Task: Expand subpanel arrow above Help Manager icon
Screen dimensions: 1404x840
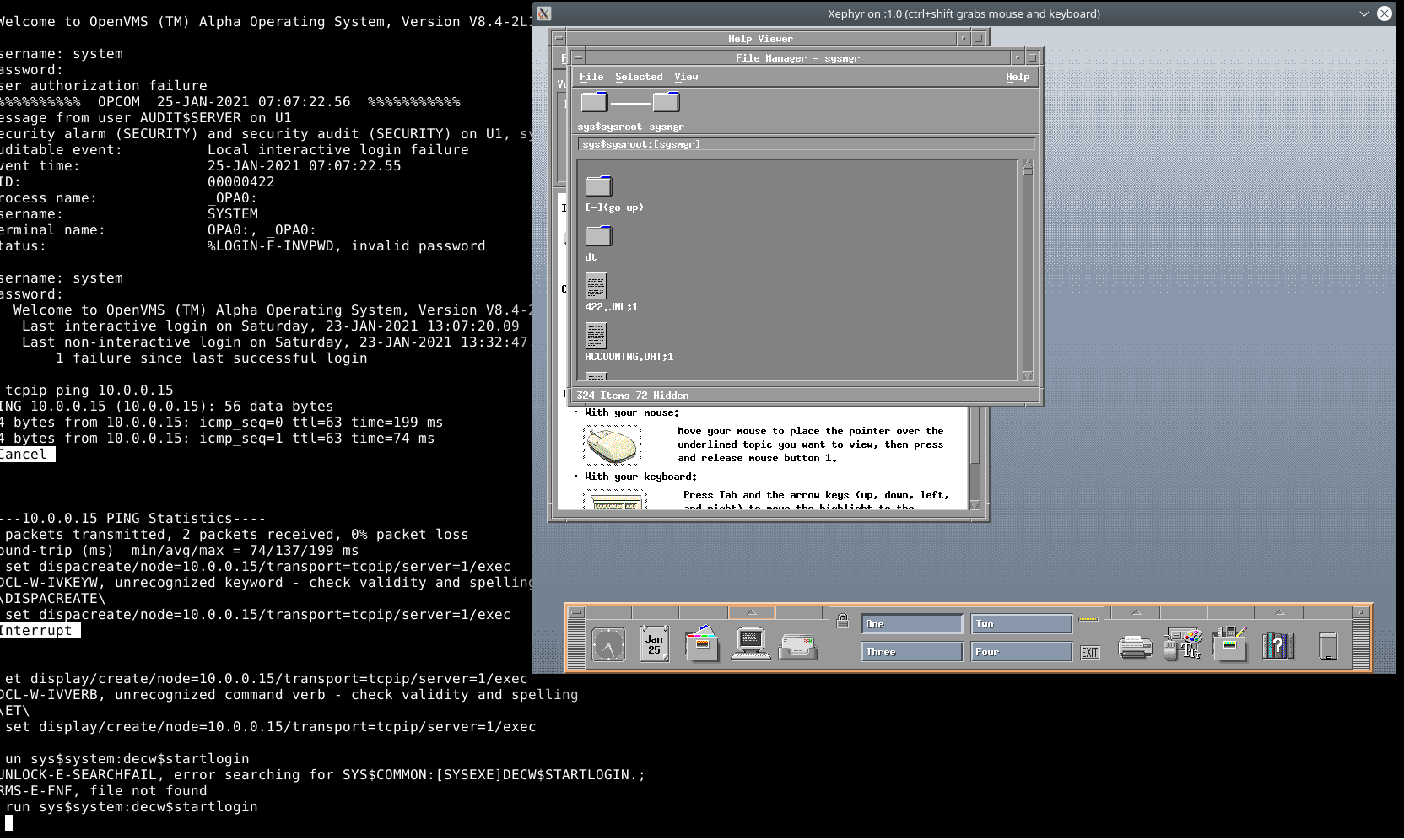Action: tap(1279, 612)
